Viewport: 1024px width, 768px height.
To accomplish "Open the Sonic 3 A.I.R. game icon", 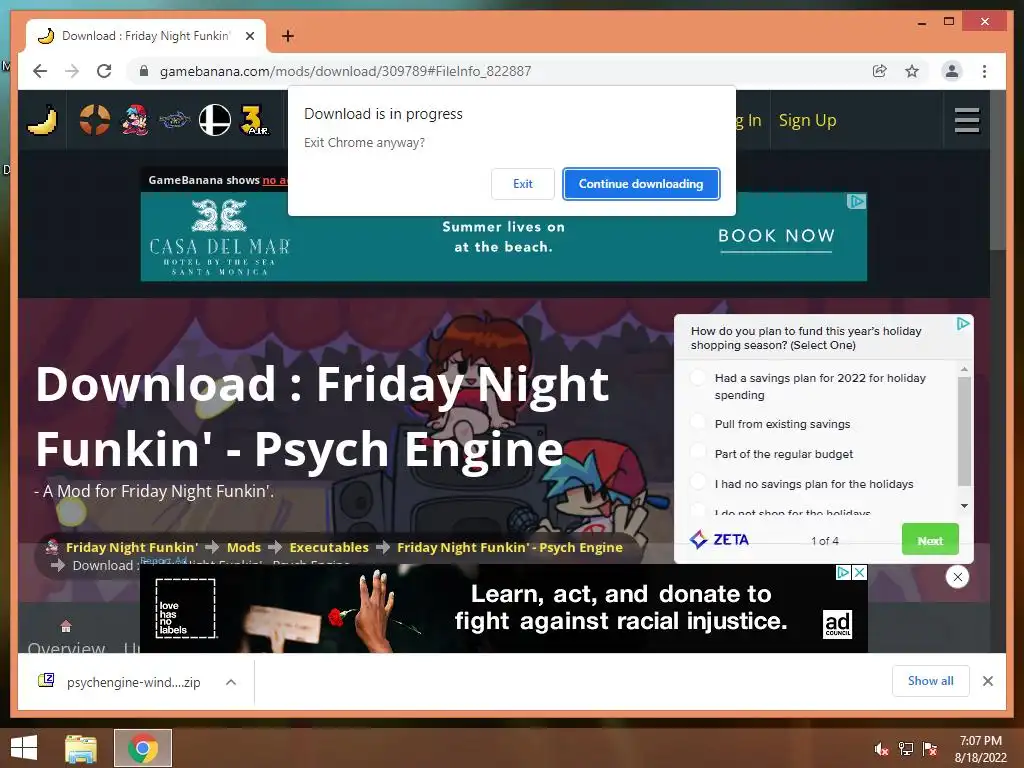I will [254, 120].
